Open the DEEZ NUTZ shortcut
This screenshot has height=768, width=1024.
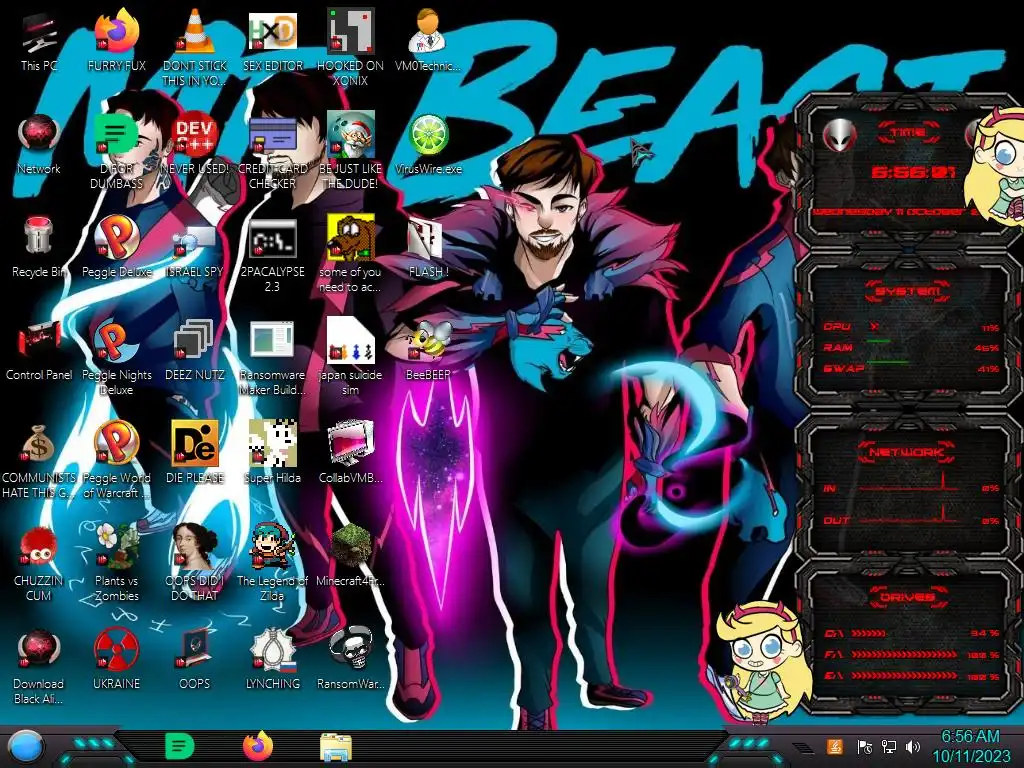pos(195,351)
